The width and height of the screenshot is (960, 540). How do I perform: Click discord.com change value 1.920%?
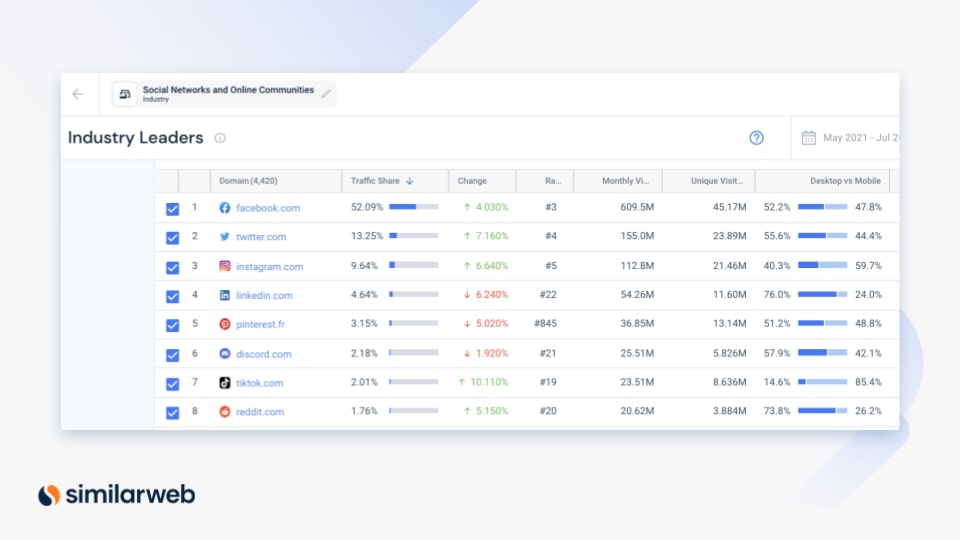[x=492, y=353]
